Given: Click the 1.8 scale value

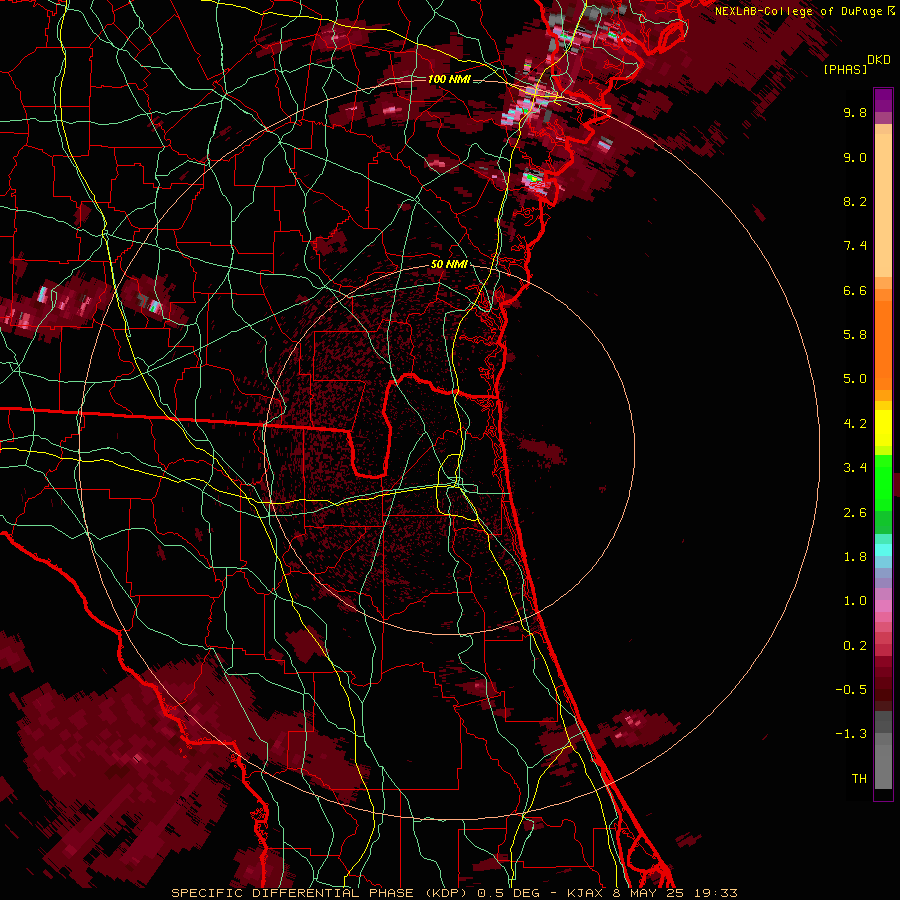Looking at the screenshot, I should click(855, 557).
